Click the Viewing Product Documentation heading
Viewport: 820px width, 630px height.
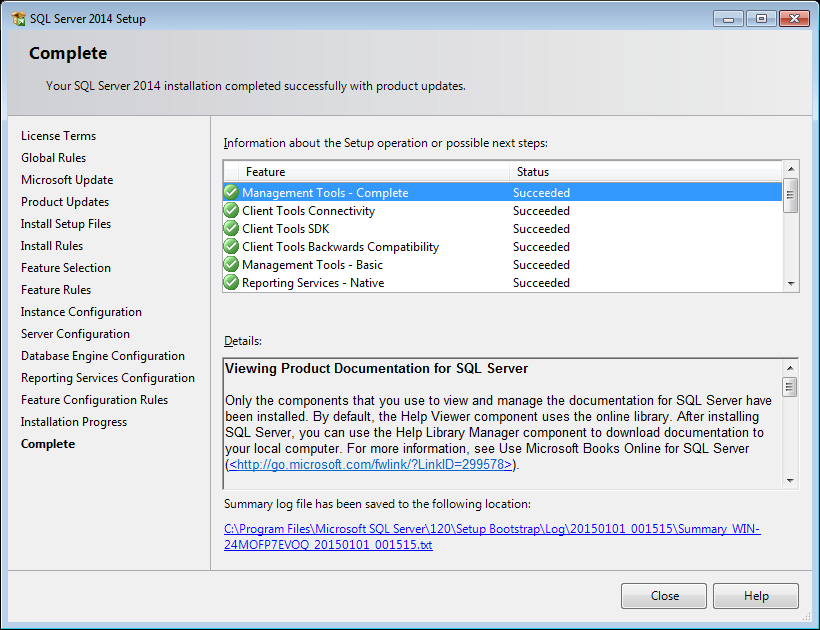click(377, 369)
